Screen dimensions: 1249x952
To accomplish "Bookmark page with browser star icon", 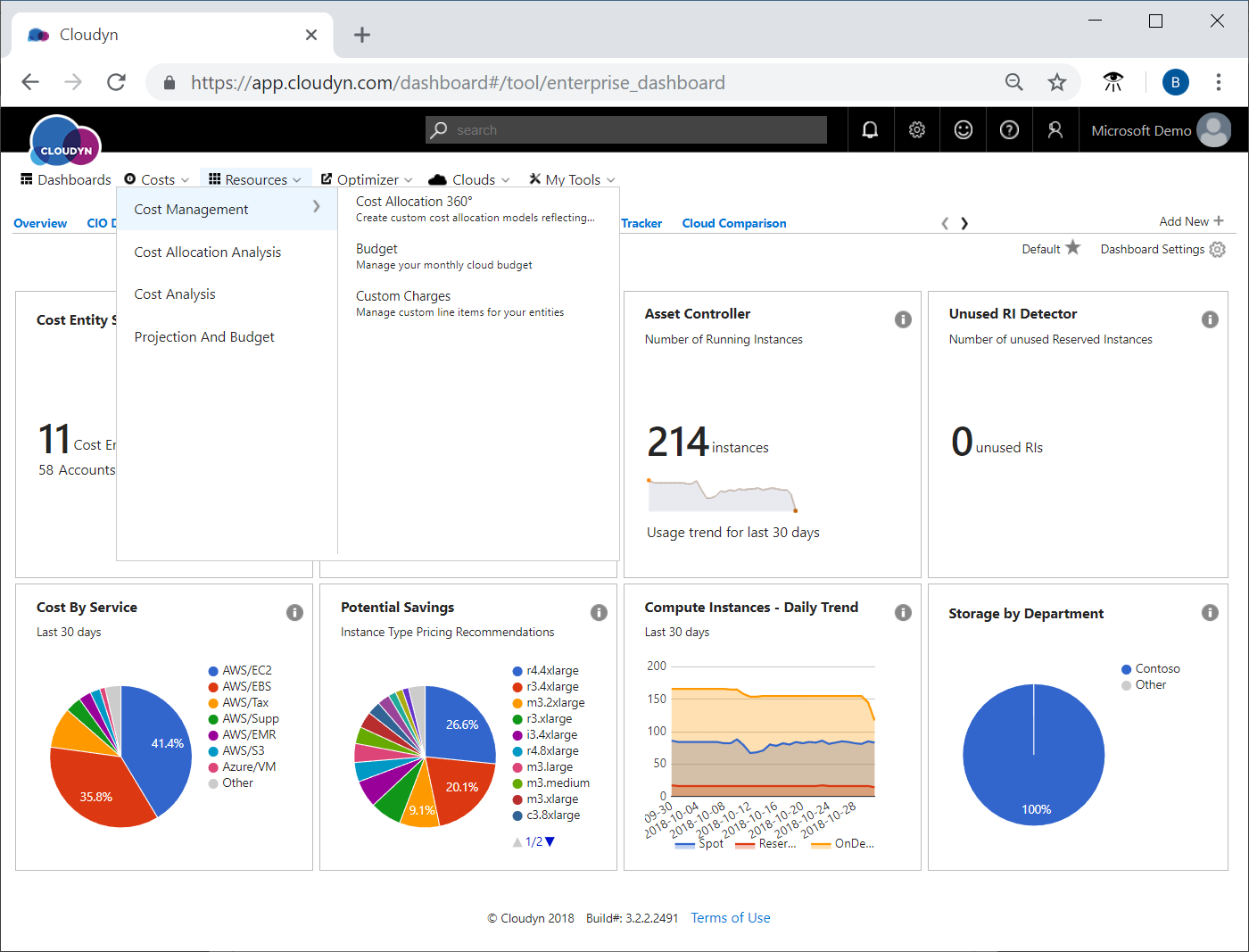I will [1057, 82].
